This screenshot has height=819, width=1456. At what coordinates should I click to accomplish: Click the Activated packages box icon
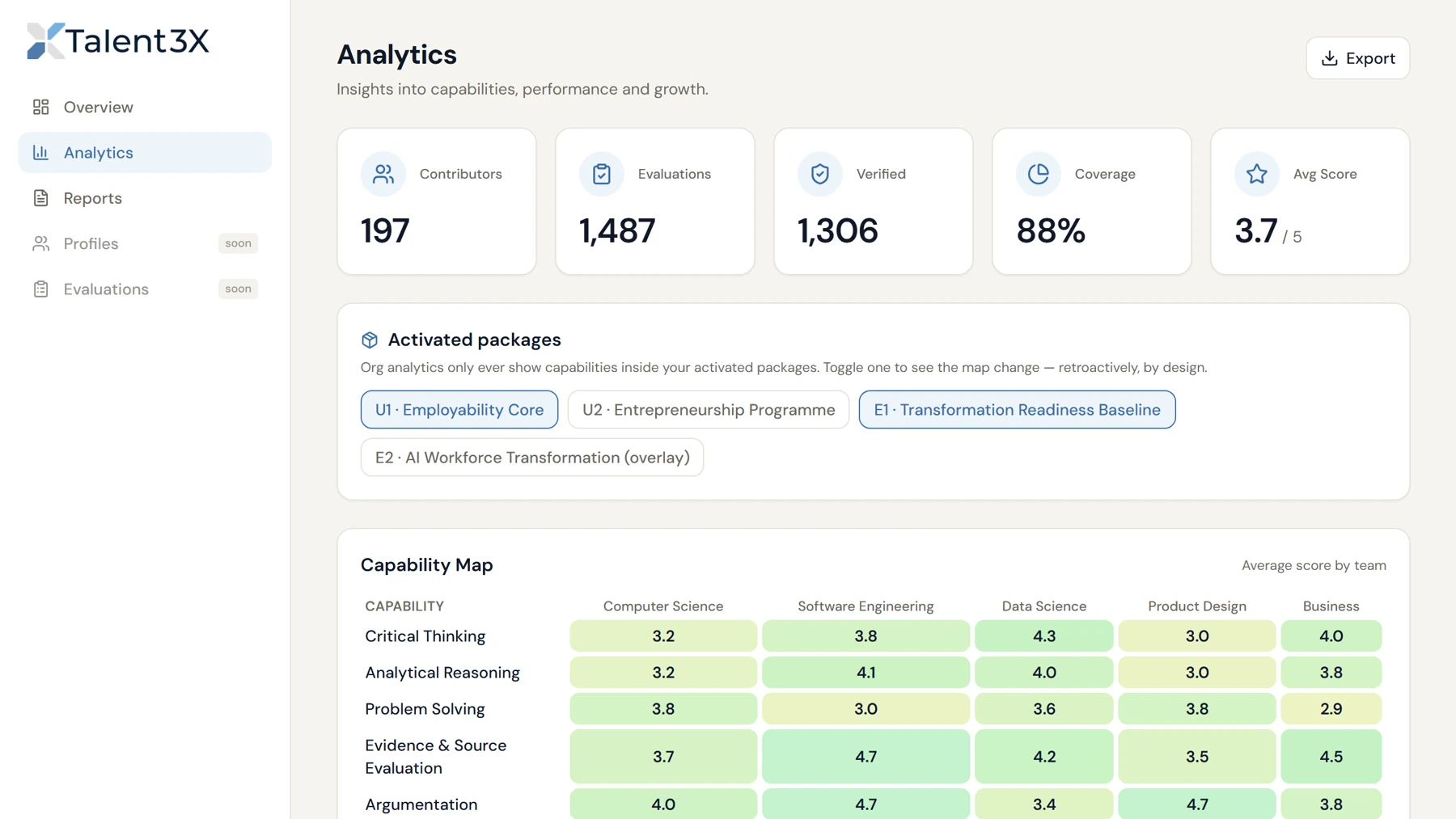370,340
